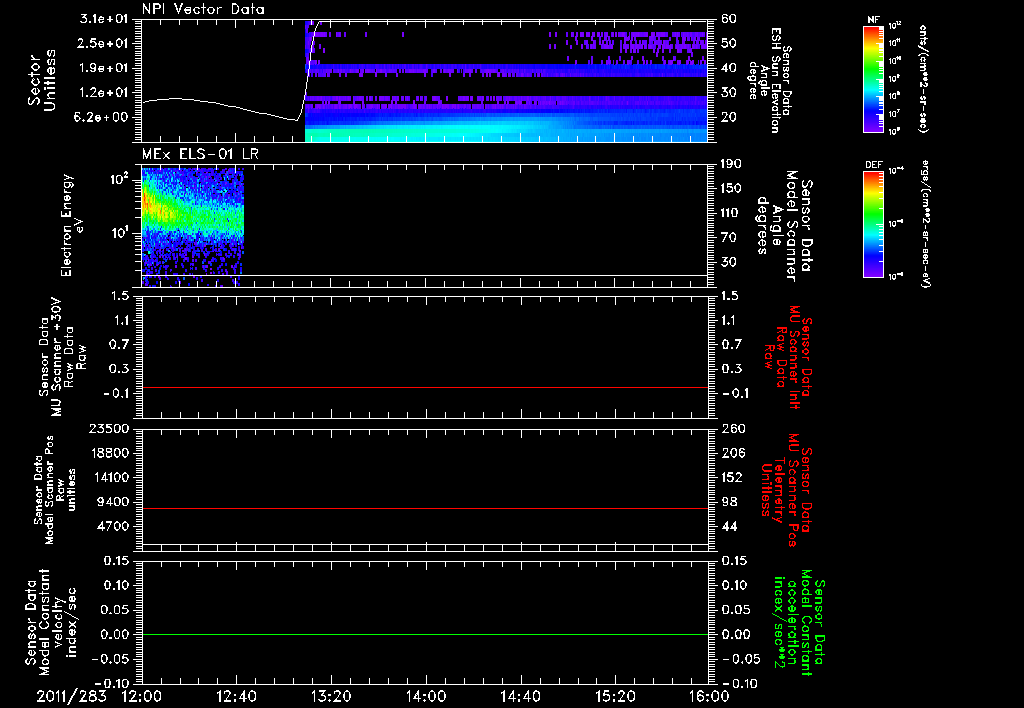
Task: Click the NF flux color bar
Action: click(874, 79)
